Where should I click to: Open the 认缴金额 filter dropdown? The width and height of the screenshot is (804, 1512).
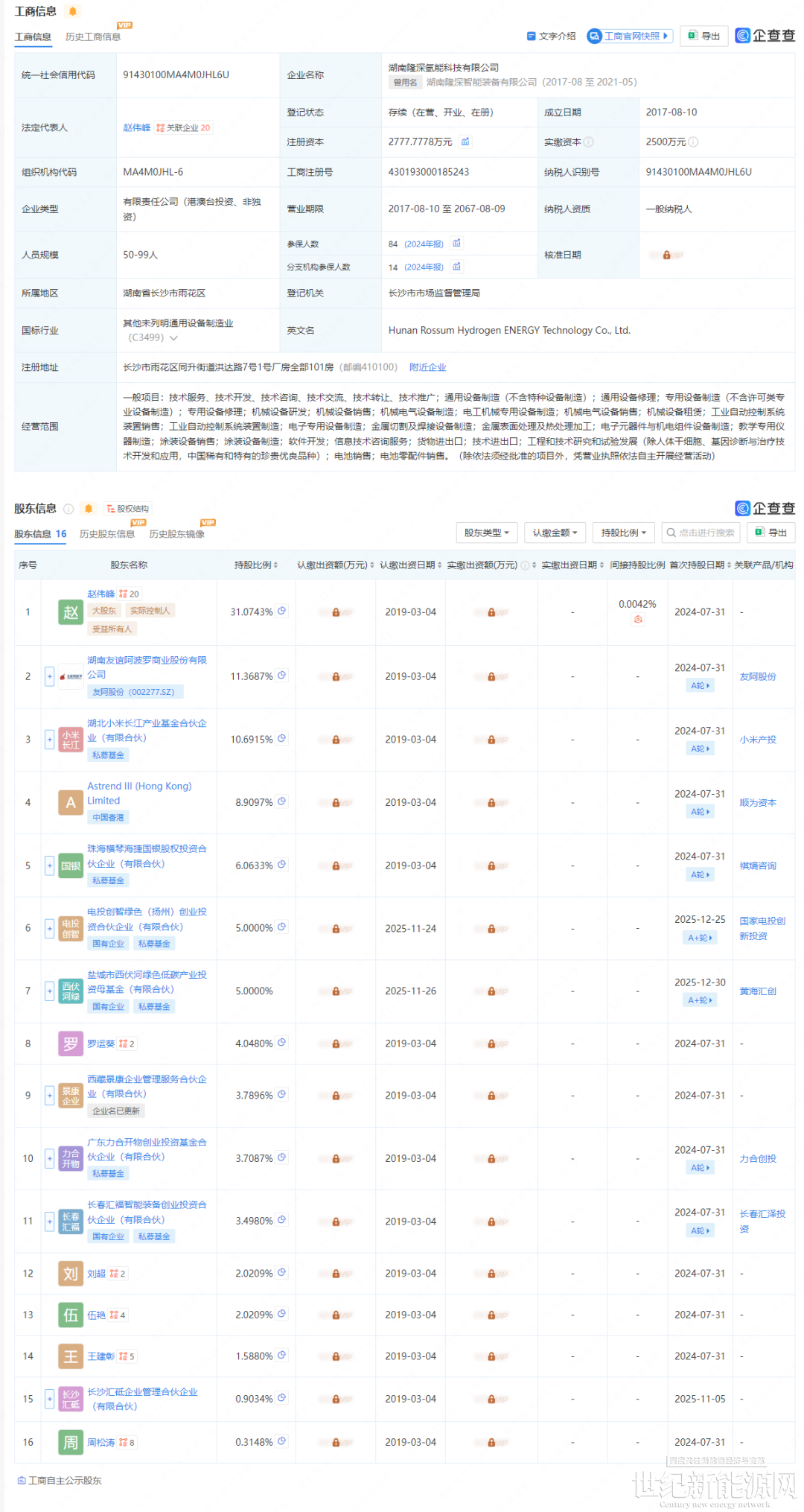pyautogui.click(x=555, y=533)
